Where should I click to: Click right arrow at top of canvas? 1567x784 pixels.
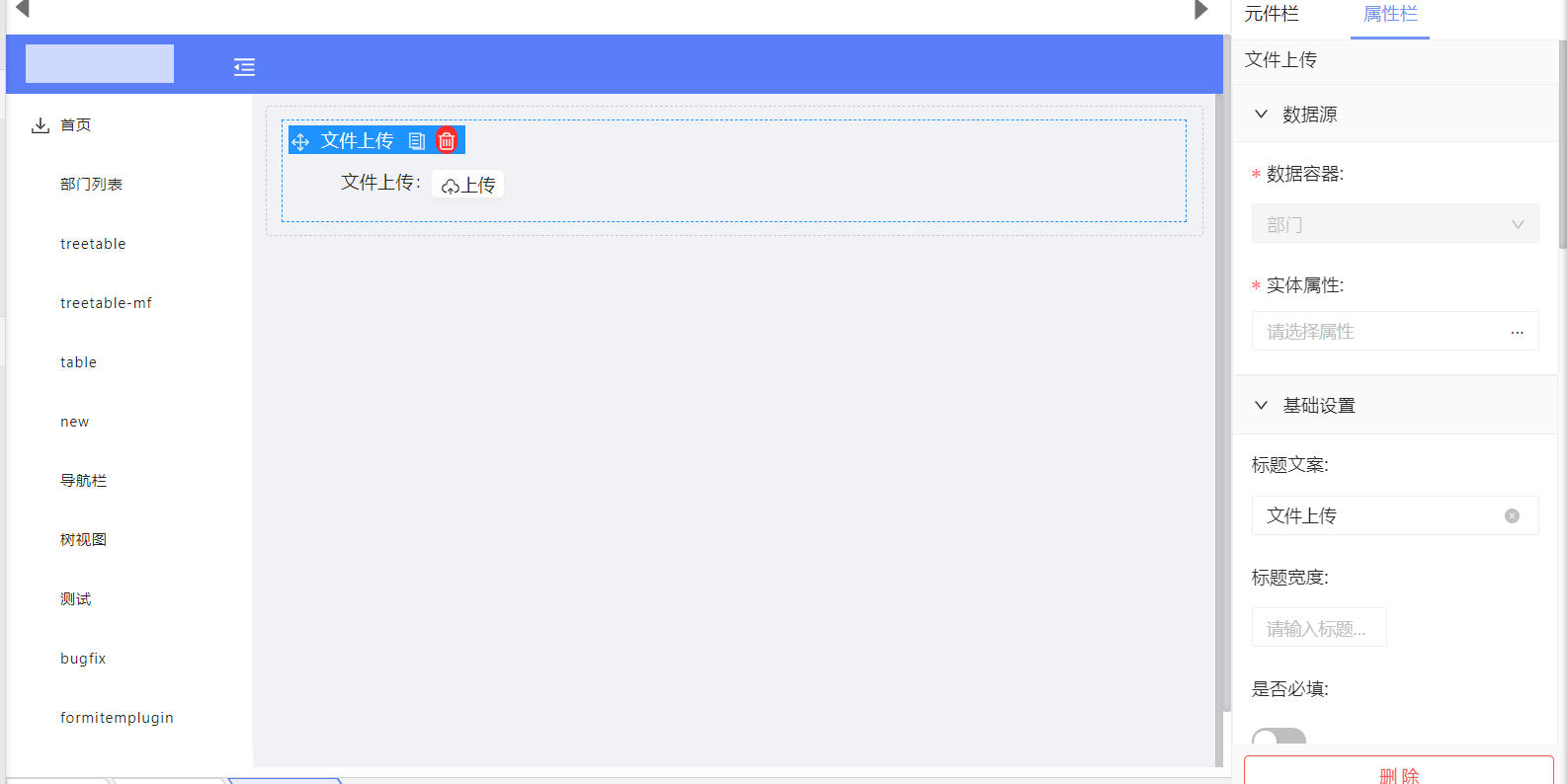coord(1200,10)
